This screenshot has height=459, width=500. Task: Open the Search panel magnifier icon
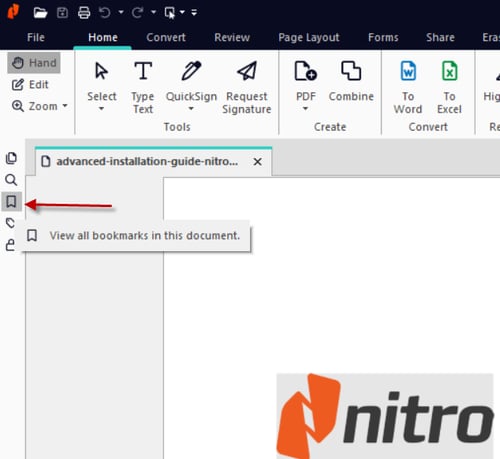pos(11,180)
